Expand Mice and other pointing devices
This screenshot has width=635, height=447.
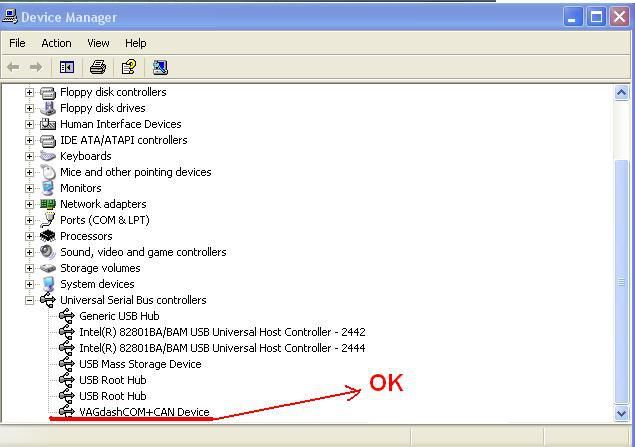coord(29,172)
